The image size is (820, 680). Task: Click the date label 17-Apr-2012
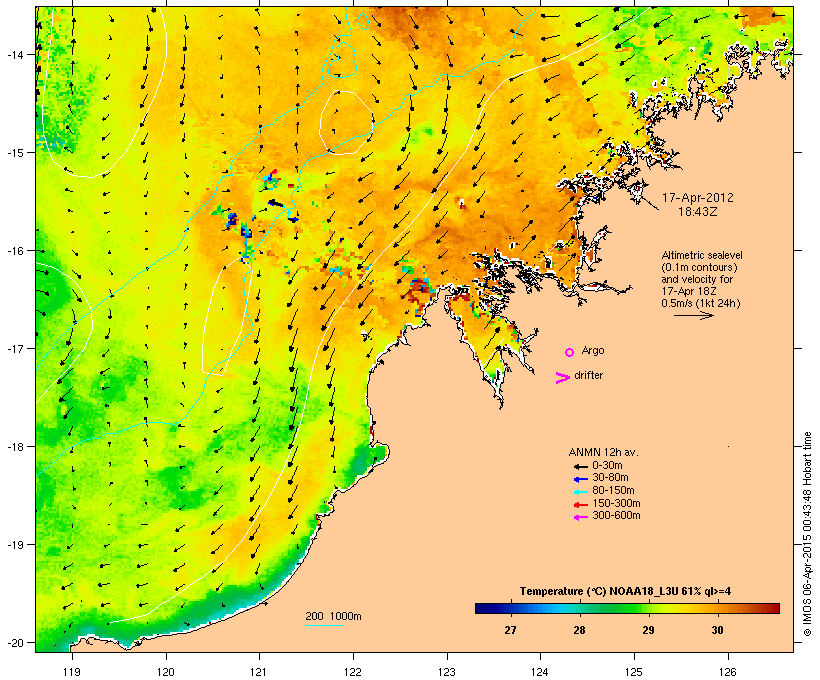point(698,198)
